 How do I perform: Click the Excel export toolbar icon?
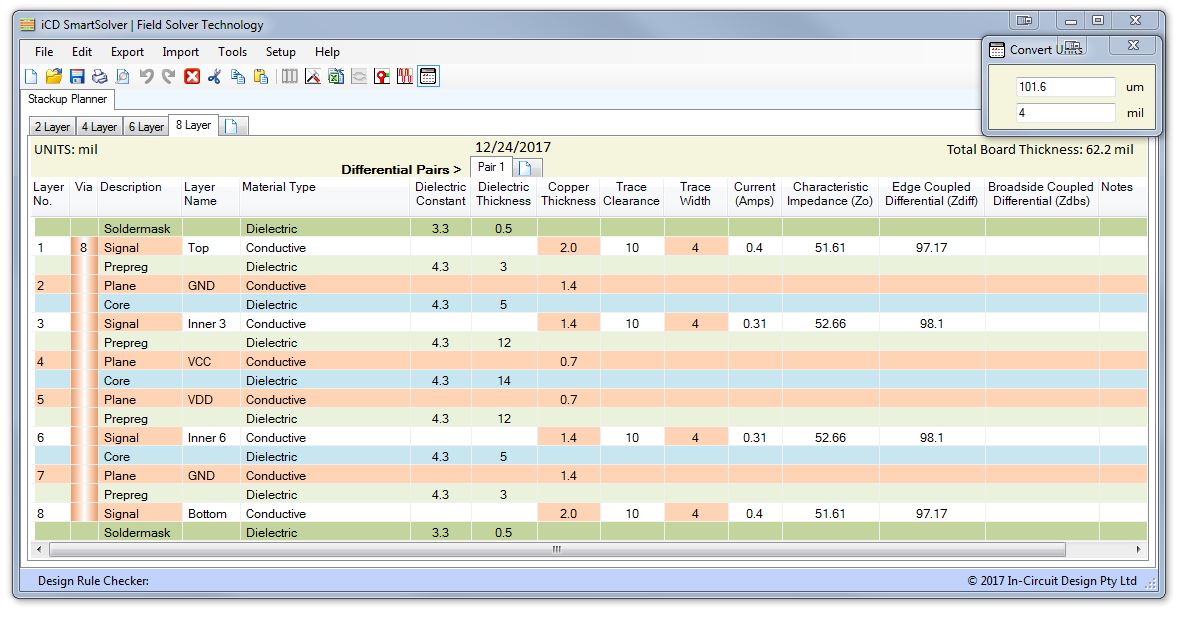335,76
